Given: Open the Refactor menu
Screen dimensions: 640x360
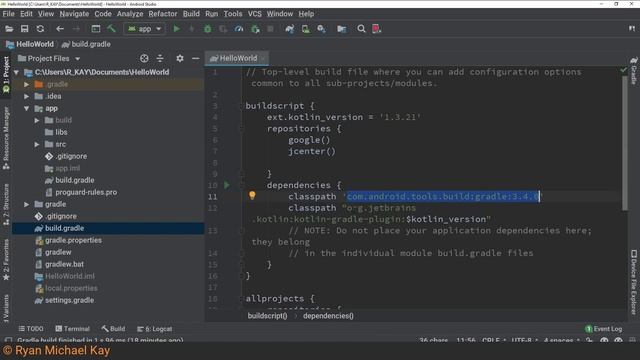Looking at the screenshot, I should point(162,14).
